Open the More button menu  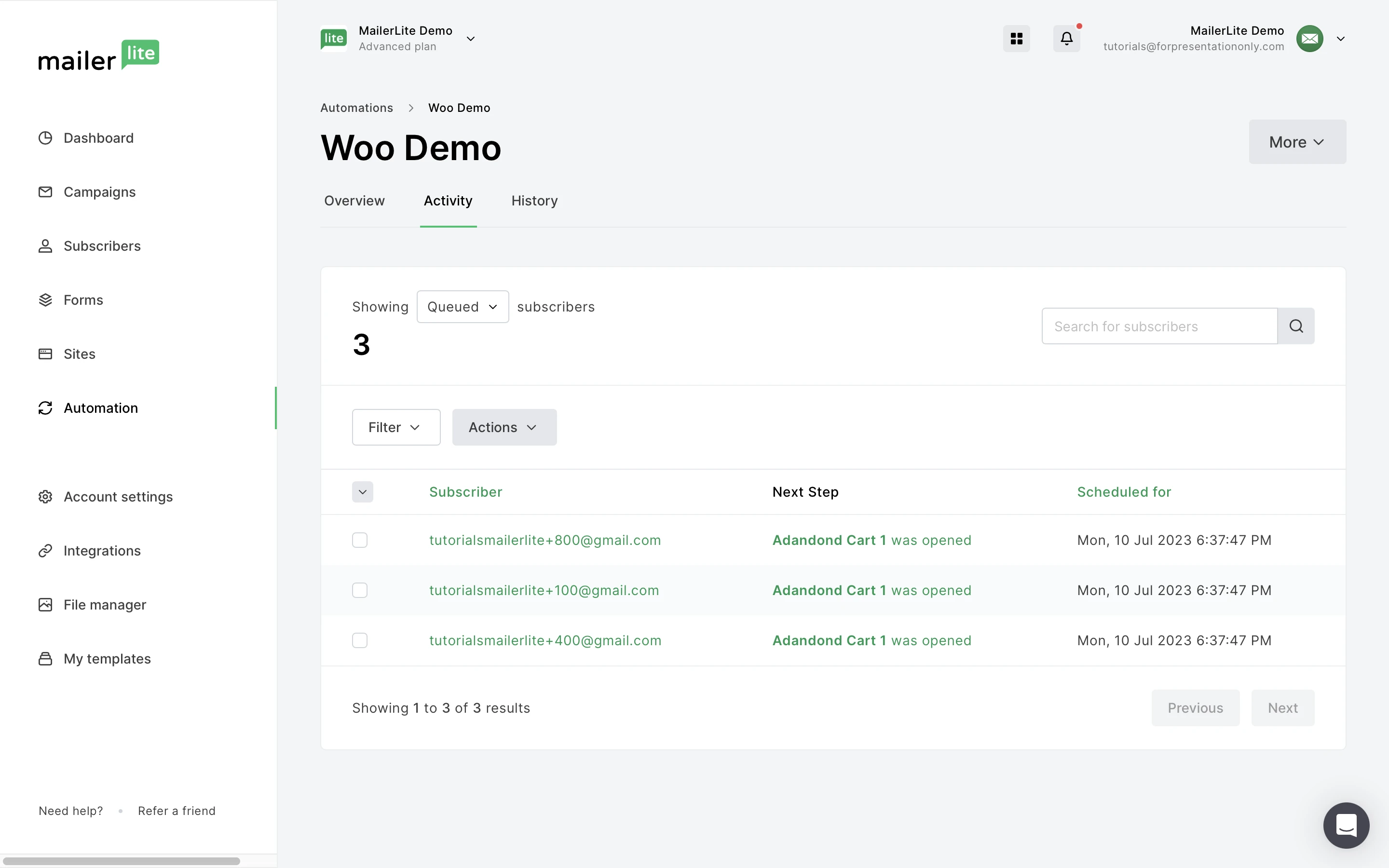[x=1296, y=142]
